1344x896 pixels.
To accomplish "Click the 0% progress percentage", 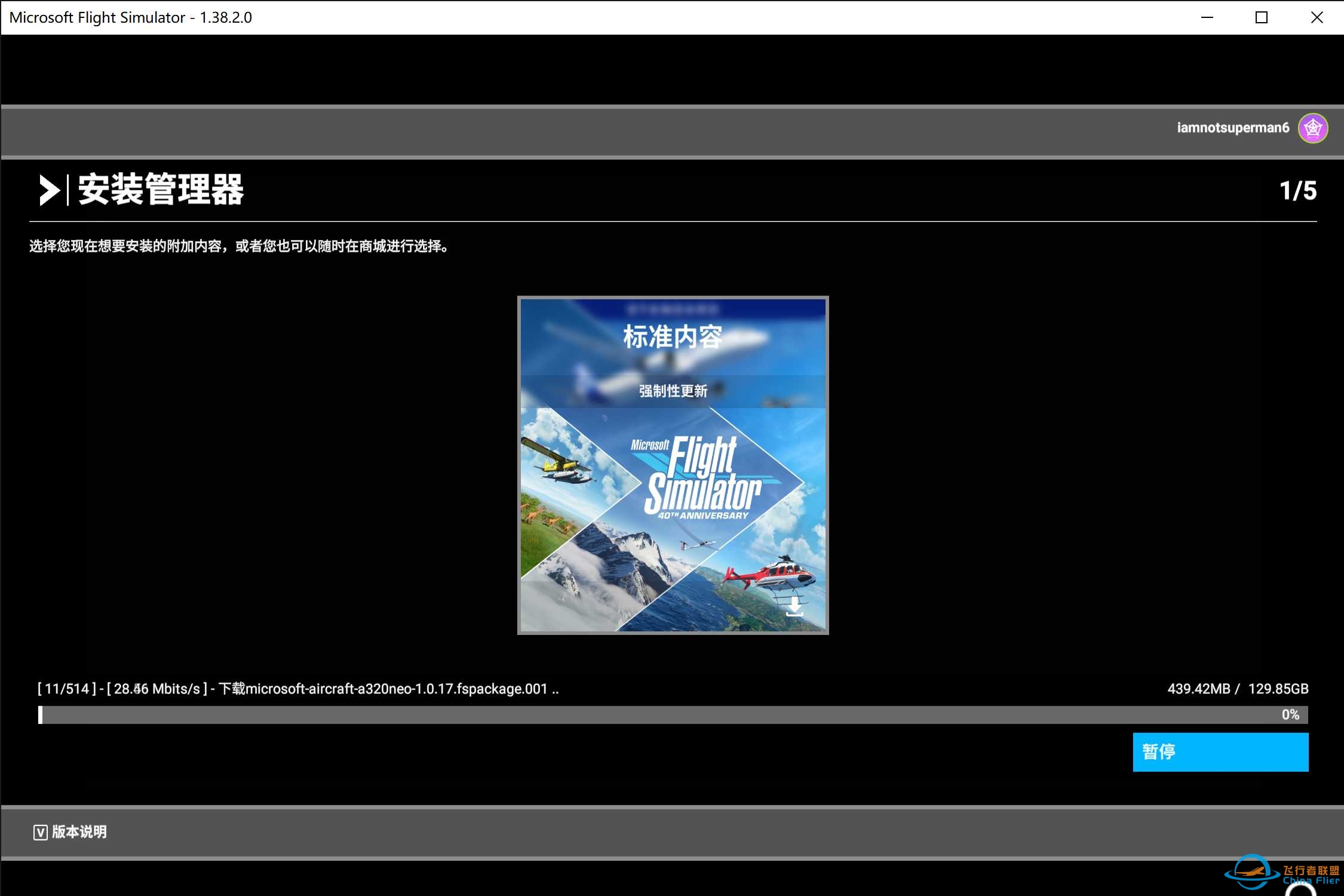I will pyautogui.click(x=1290, y=714).
